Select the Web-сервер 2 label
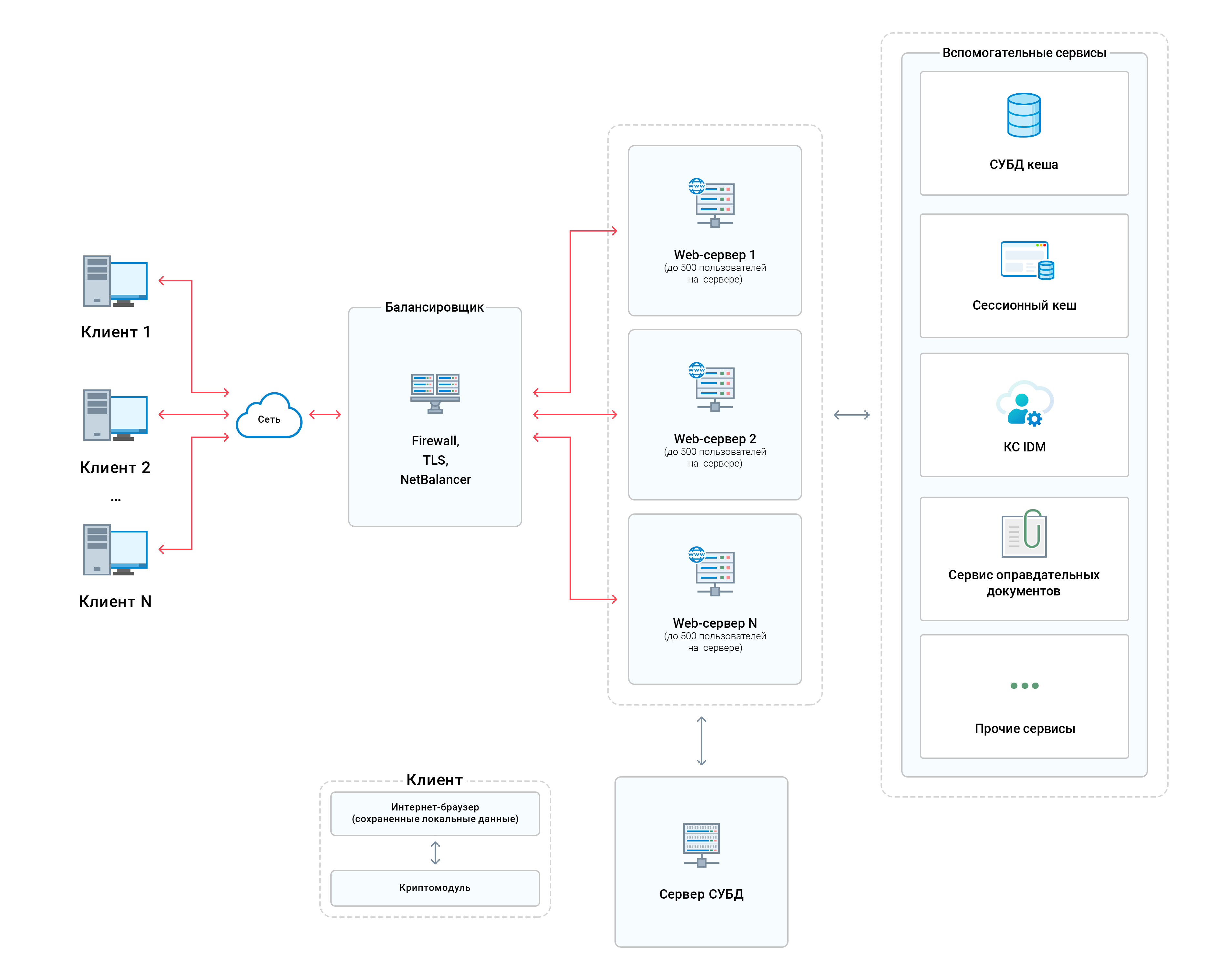The width and height of the screenshot is (1228, 980). point(715,439)
